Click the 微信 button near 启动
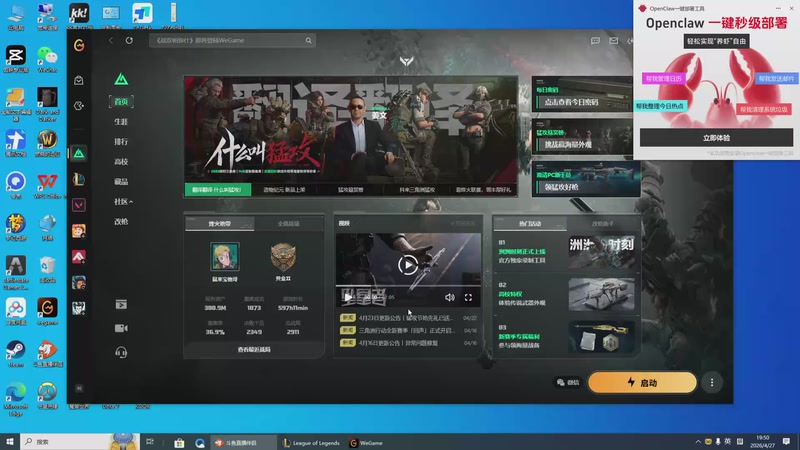 click(568, 382)
